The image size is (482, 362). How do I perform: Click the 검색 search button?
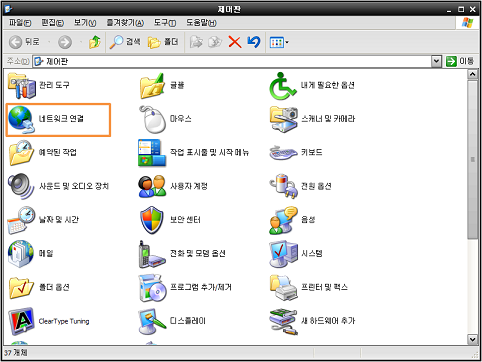[125, 42]
